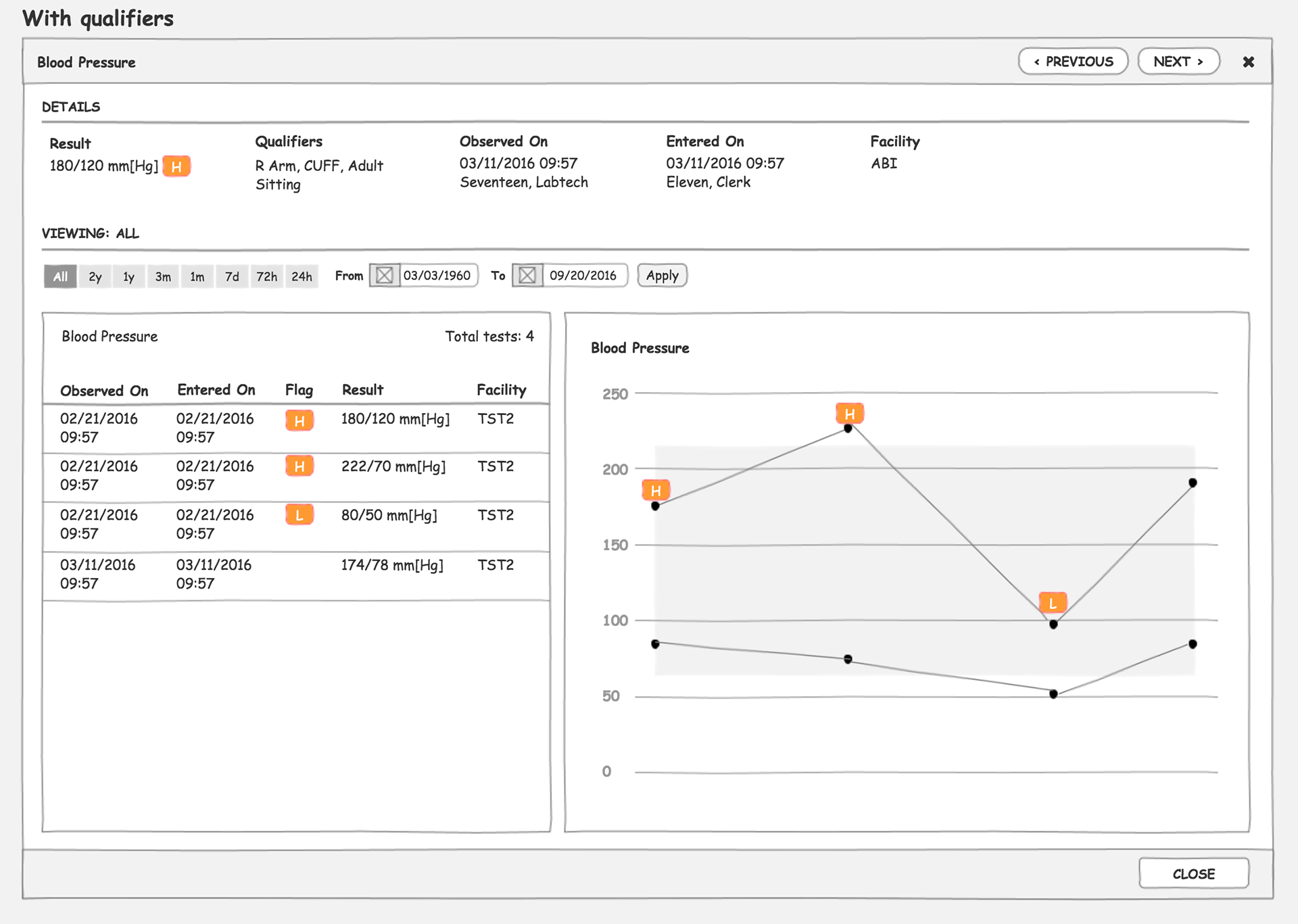Screen dimensions: 1298x924
Task: Go to the Previous result
Action: coord(1073,62)
